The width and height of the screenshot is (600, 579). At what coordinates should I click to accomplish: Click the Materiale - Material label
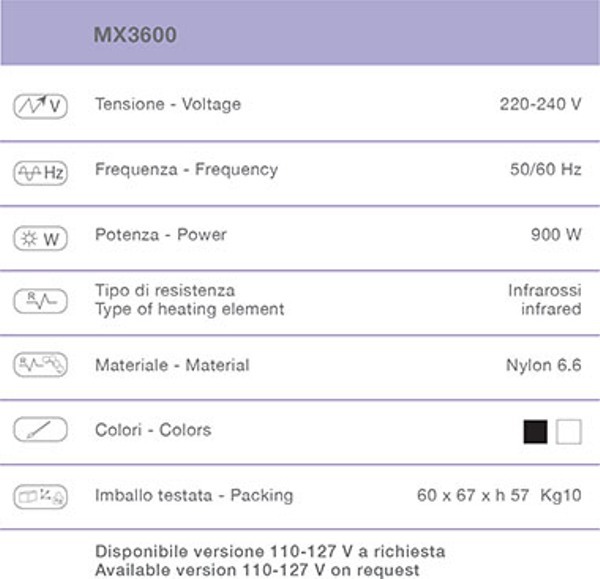coord(172,365)
